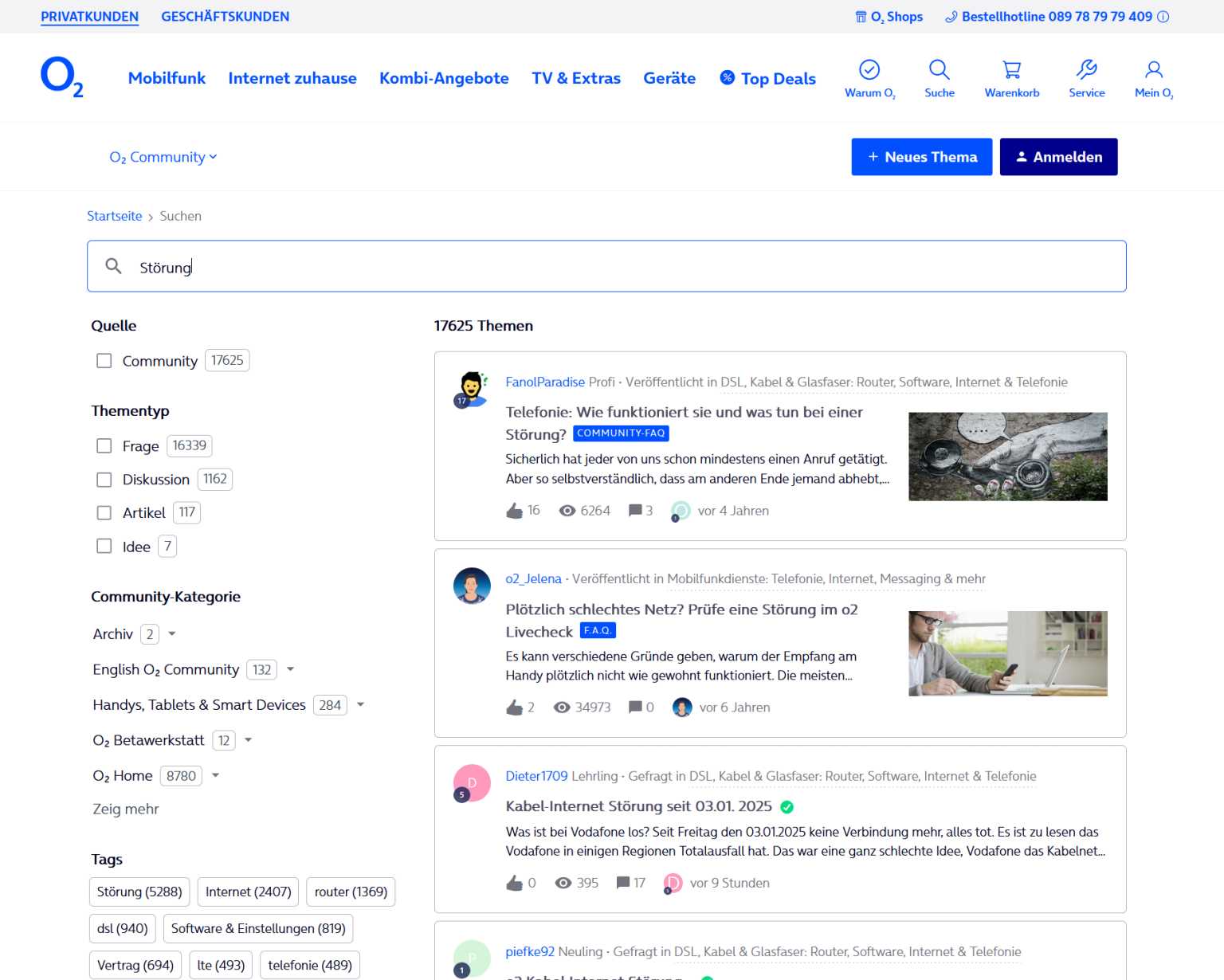Switch to the Geschäftskunden tab
This screenshot has width=1224, height=980.
click(225, 17)
